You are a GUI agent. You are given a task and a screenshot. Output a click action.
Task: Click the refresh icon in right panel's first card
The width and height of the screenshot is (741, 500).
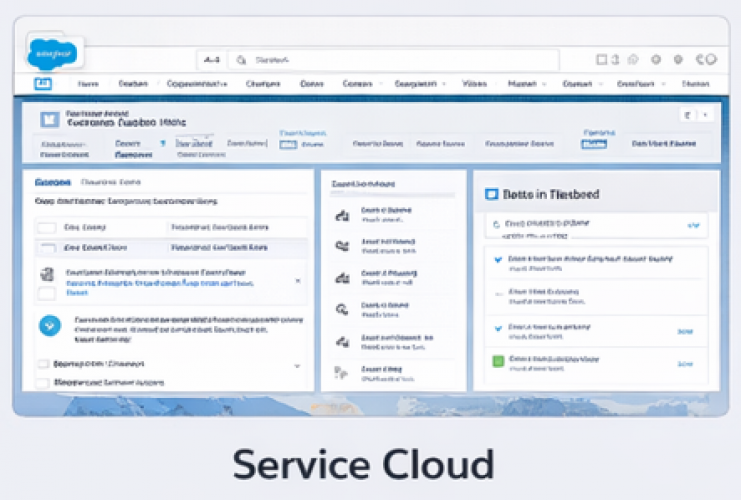point(496,224)
